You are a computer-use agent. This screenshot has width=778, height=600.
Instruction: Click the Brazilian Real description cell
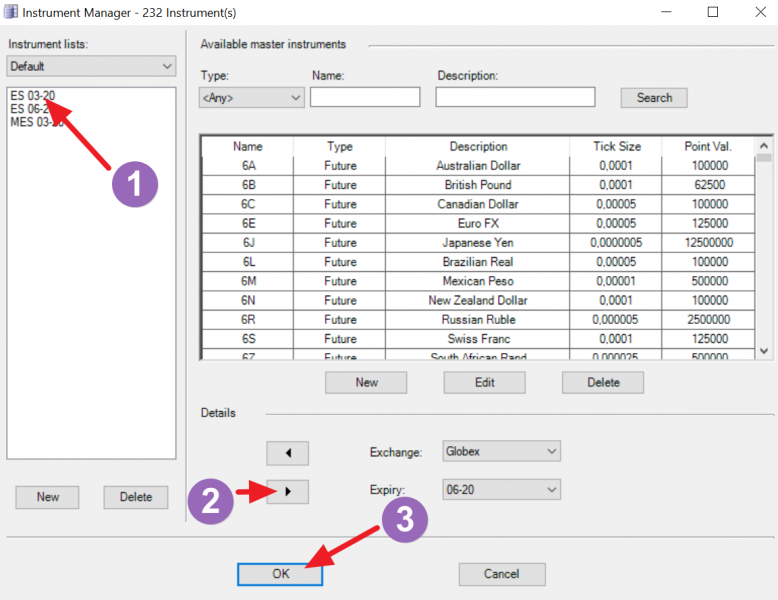(x=478, y=262)
